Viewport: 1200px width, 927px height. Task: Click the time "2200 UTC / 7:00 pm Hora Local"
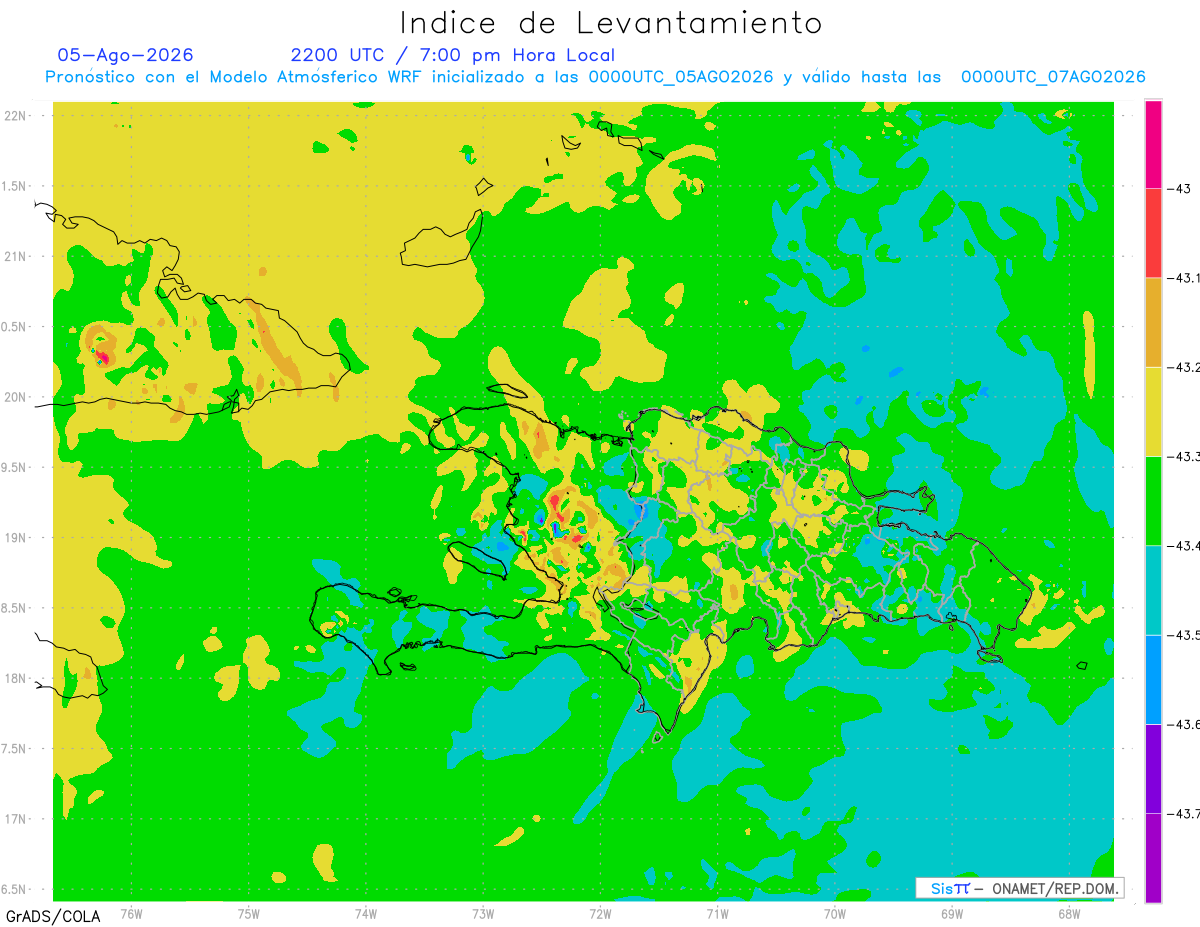click(453, 55)
